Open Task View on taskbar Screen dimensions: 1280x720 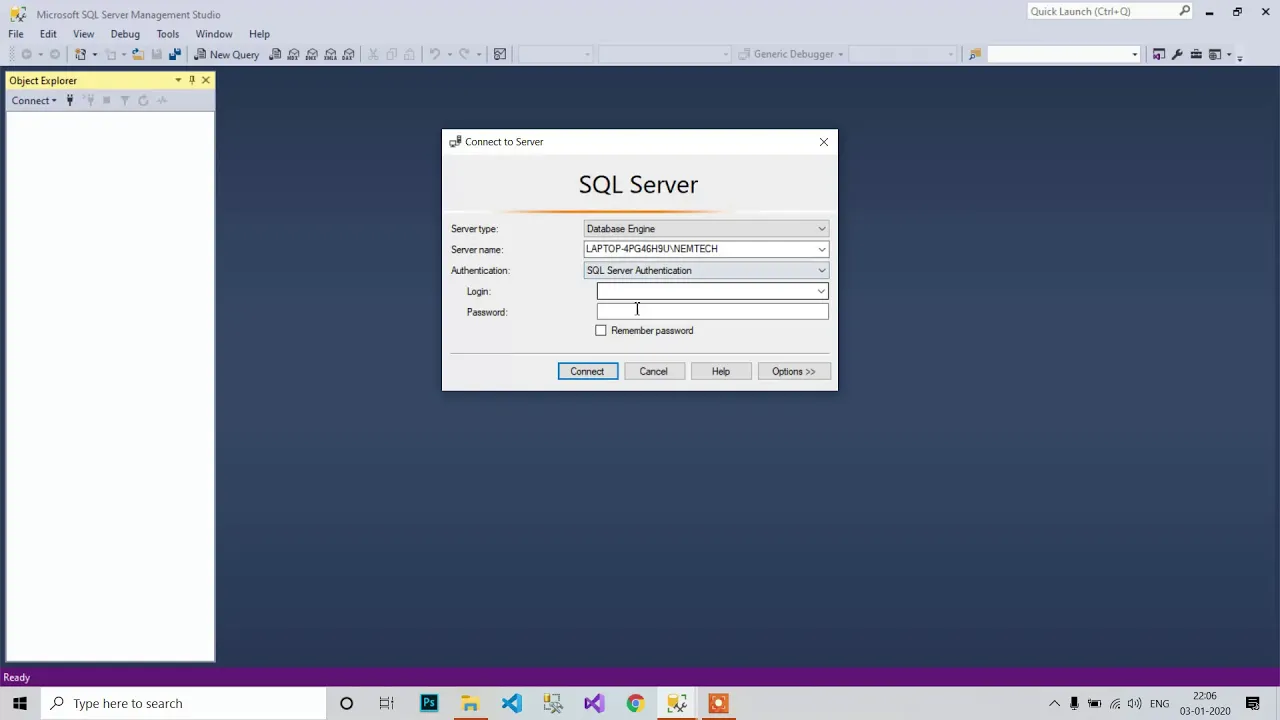tap(387, 703)
